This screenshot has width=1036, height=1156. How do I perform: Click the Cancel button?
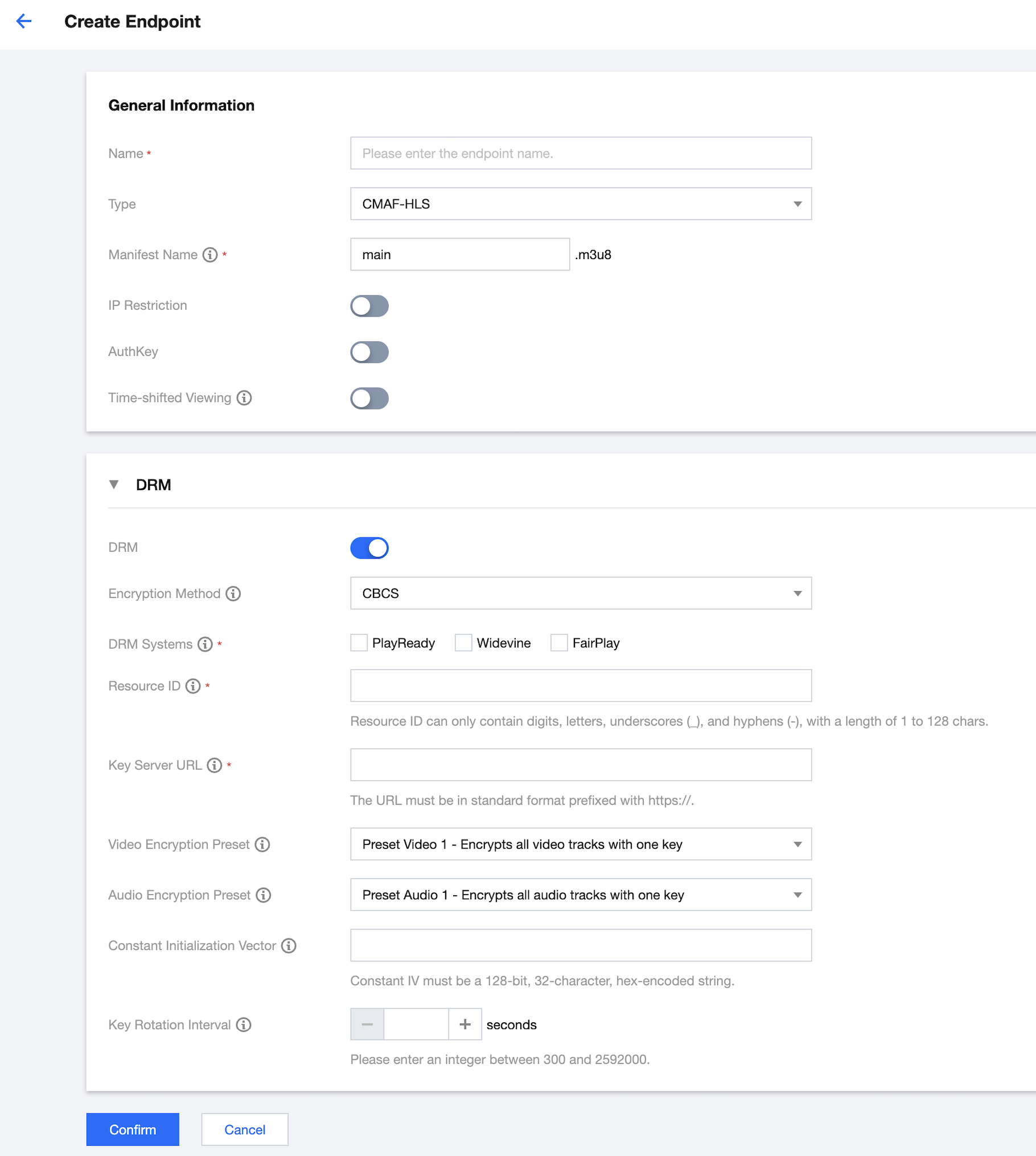(245, 1129)
